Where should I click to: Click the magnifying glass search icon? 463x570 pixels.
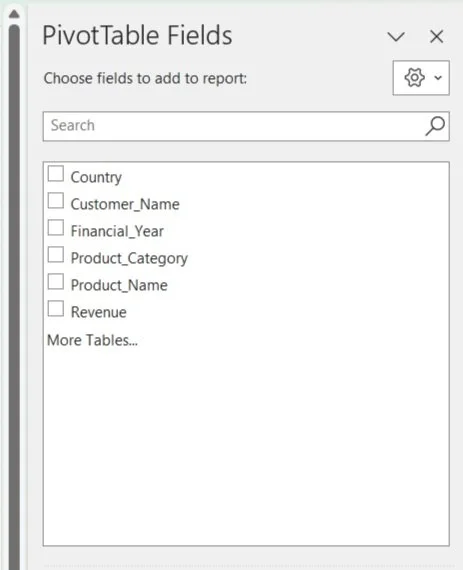(435, 126)
